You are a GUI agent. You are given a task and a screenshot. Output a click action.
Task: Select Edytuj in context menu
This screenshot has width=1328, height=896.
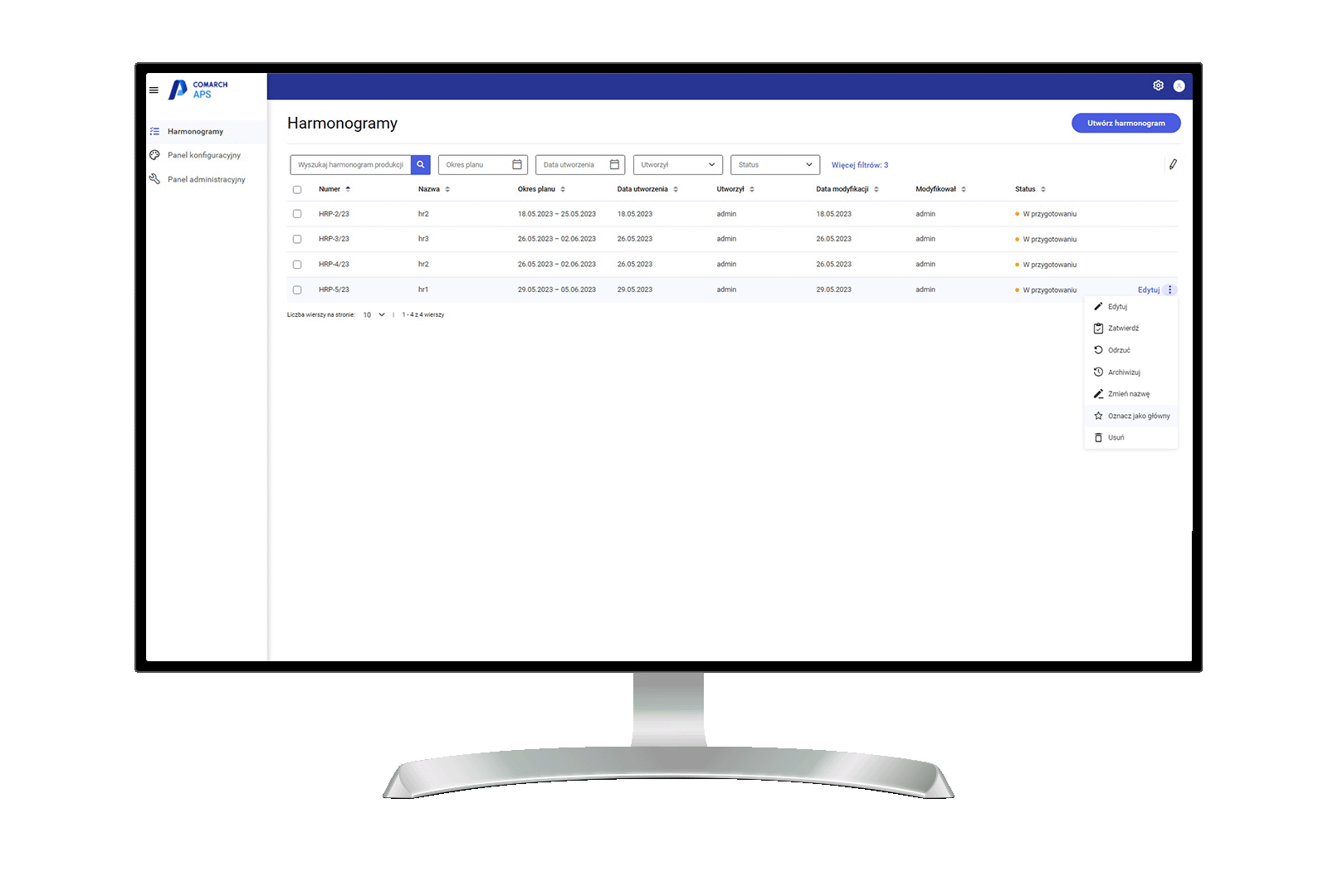pos(1130,306)
